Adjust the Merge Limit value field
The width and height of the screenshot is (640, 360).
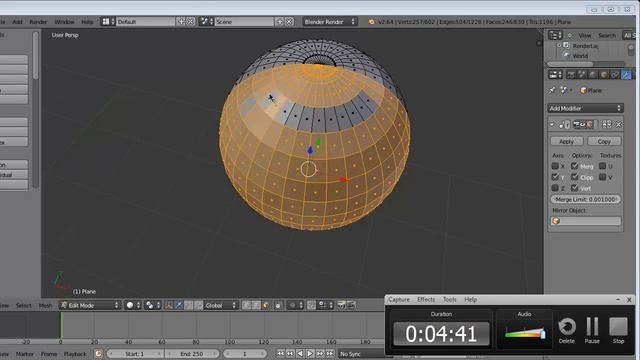pos(586,199)
